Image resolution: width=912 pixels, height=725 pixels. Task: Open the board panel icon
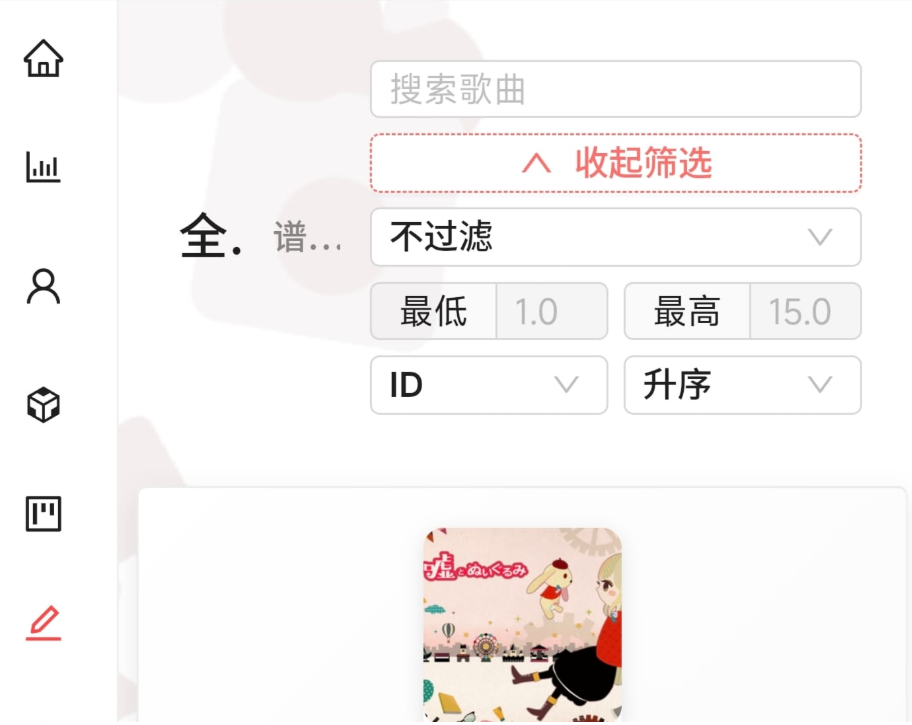44,513
